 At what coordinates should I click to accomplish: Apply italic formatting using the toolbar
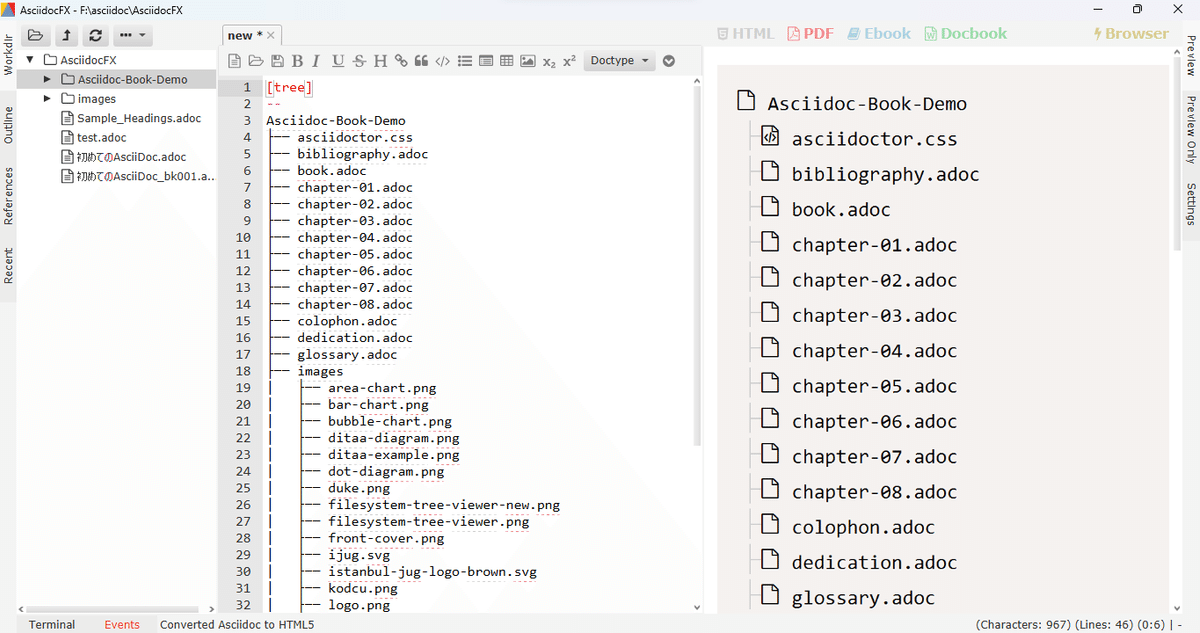click(x=317, y=60)
